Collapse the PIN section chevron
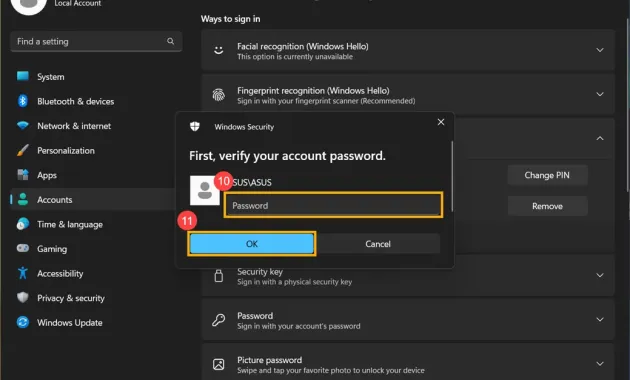630x380 pixels. coord(600,138)
